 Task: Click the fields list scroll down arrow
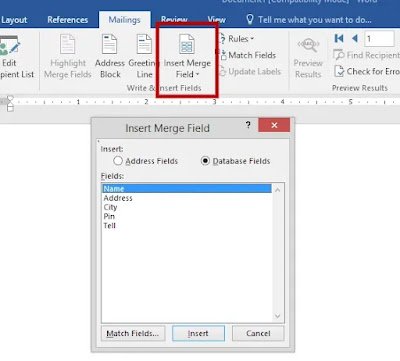278,316
